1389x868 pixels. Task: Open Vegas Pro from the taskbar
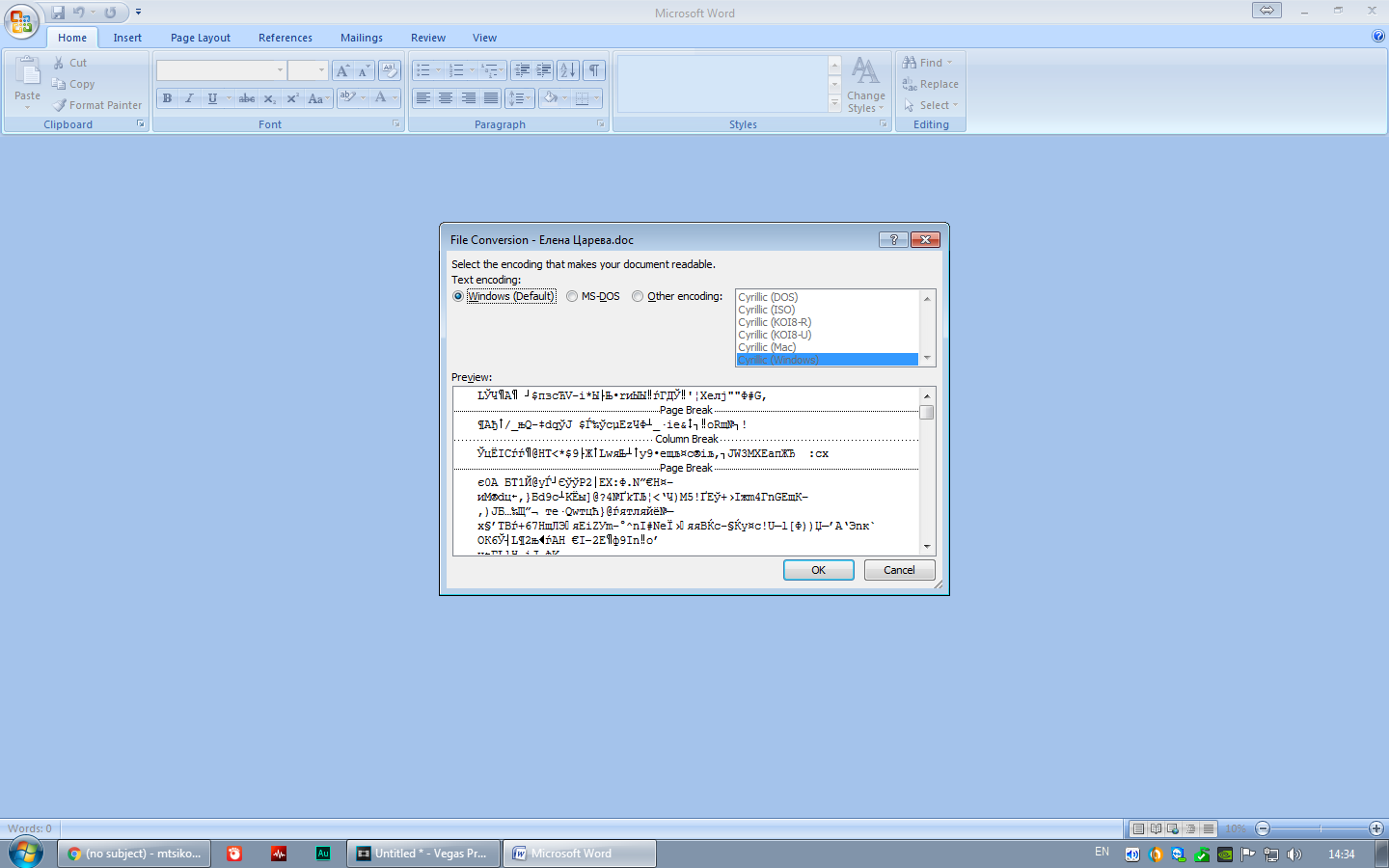pos(423,854)
